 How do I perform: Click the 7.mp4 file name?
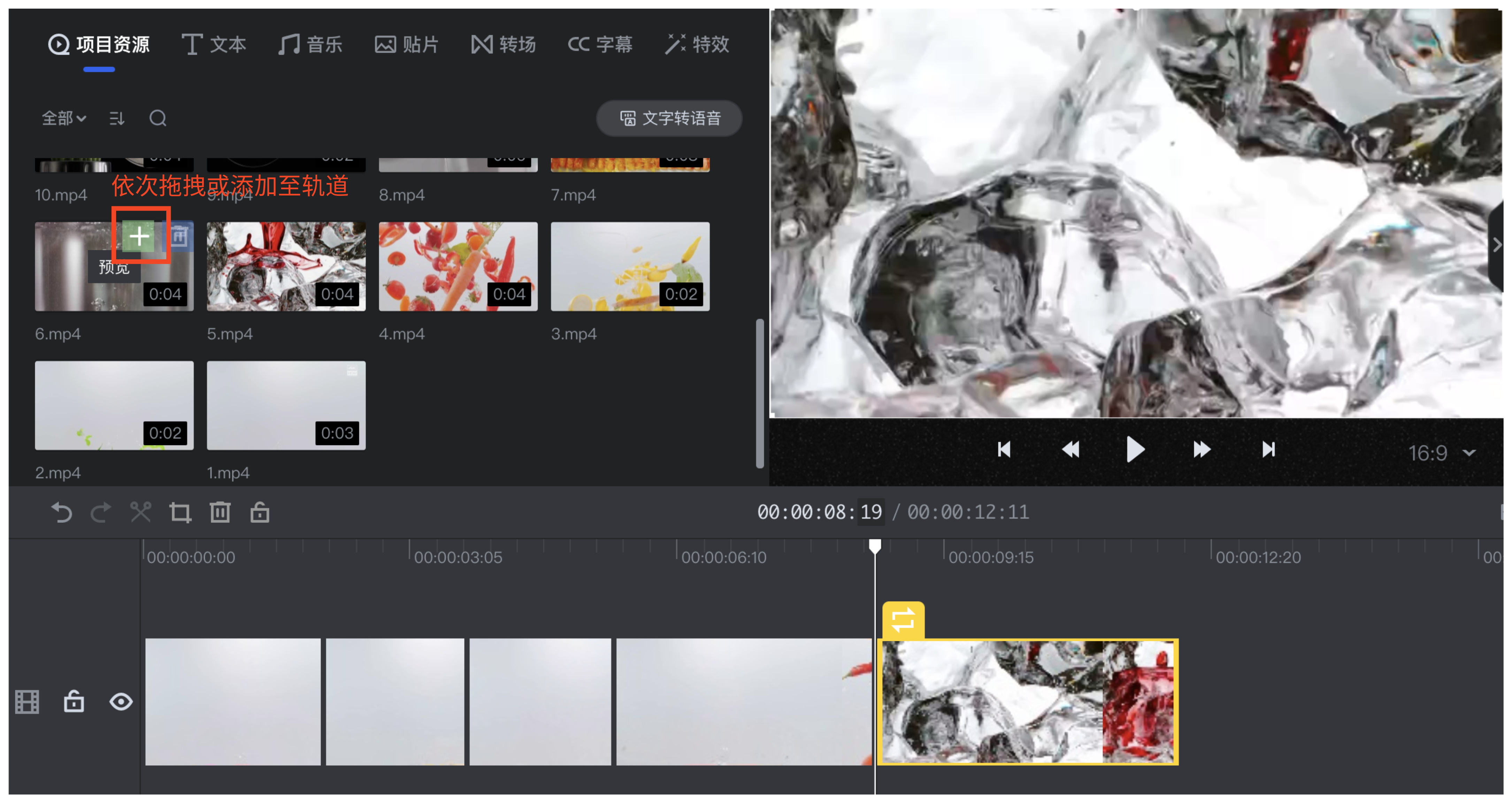[x=573, y=195]
